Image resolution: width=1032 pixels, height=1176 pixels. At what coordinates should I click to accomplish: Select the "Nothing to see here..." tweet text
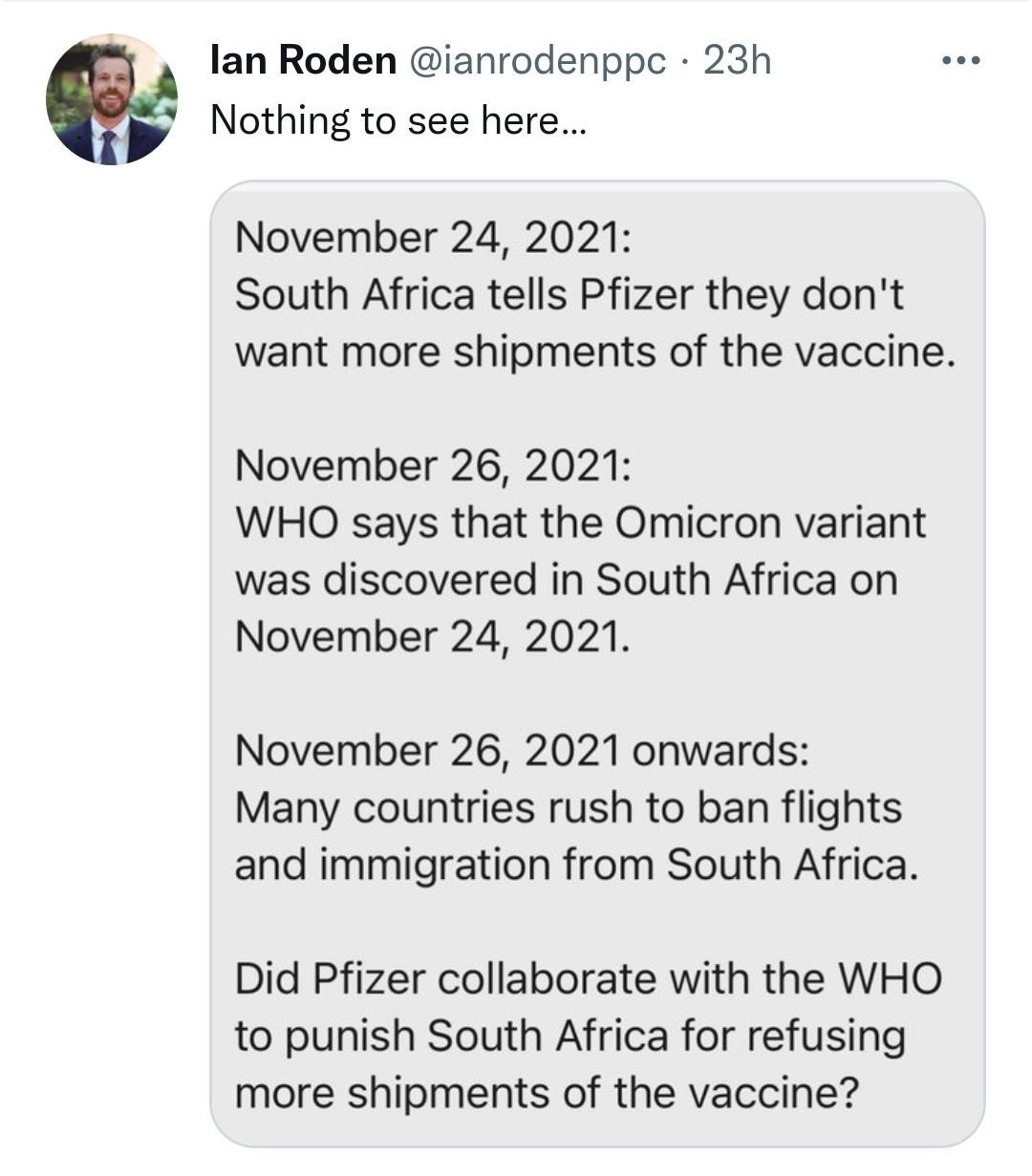pos(398,119)
